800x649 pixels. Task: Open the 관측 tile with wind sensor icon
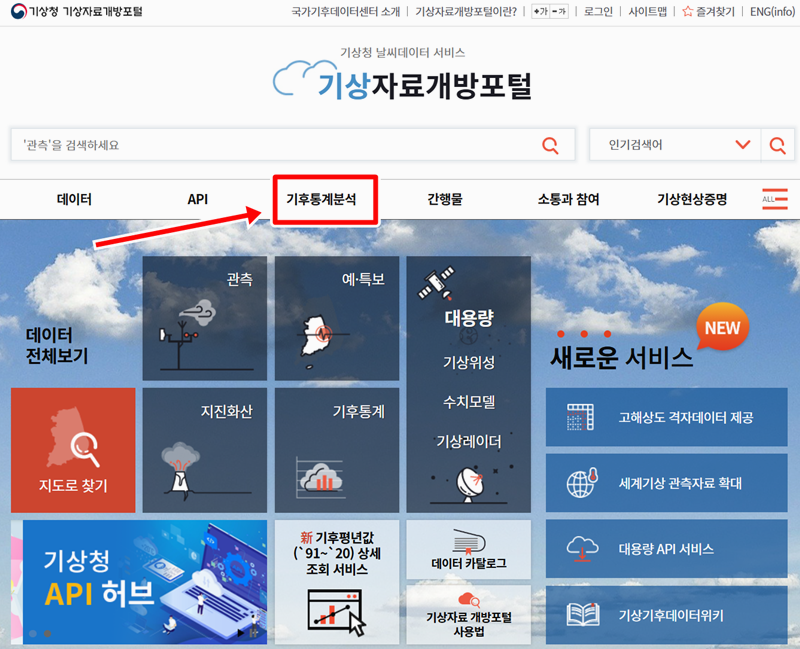click(205, 318)
